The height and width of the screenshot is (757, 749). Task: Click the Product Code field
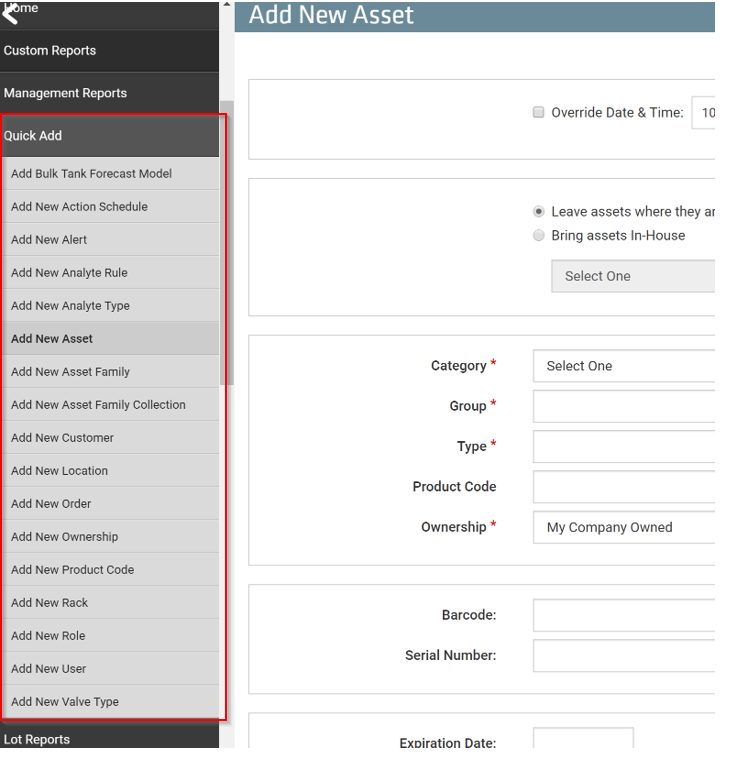(x=623, y=487)
